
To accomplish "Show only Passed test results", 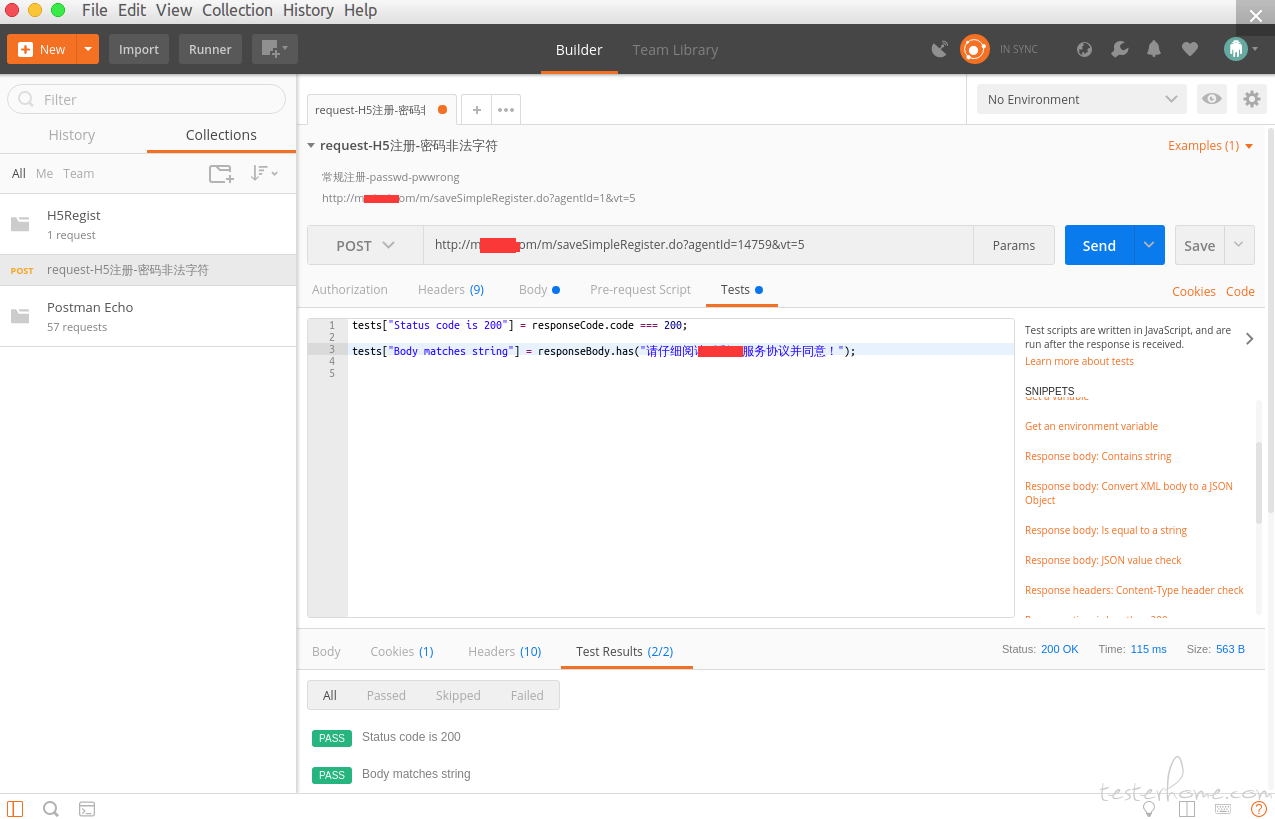I will click(x=386, y=696).
